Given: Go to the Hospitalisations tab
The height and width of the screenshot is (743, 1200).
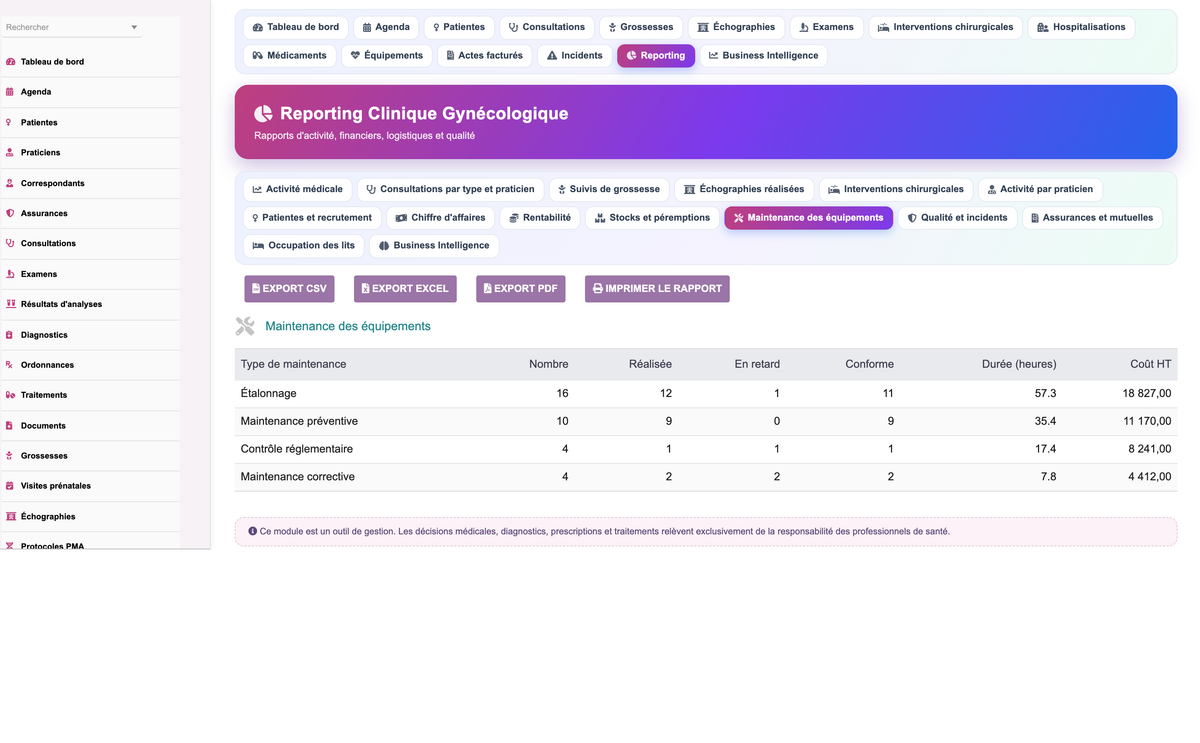Looking at the screenshot, I should 1081,27.
